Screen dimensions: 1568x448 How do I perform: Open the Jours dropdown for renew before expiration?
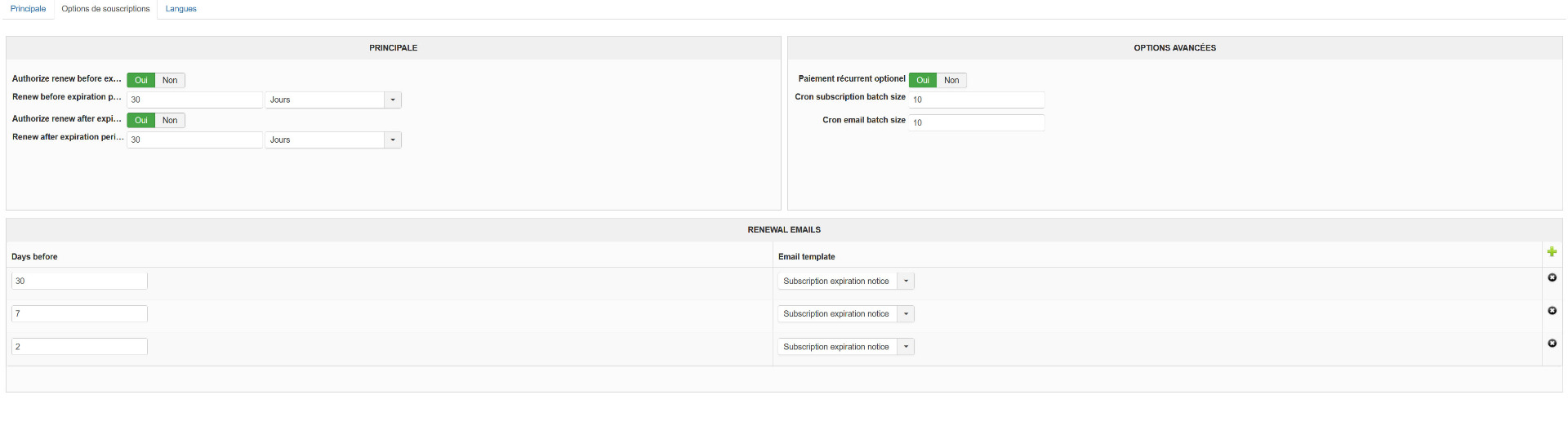click(x=393, y=100)
